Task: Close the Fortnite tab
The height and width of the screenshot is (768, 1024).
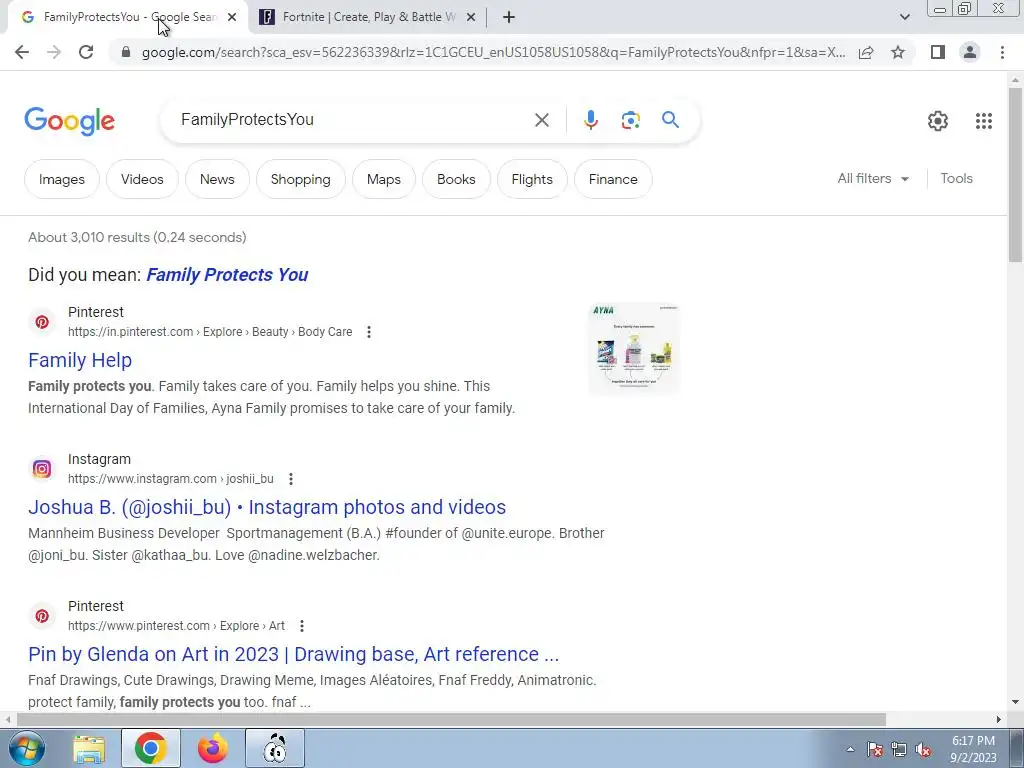Action: point(471,17)
